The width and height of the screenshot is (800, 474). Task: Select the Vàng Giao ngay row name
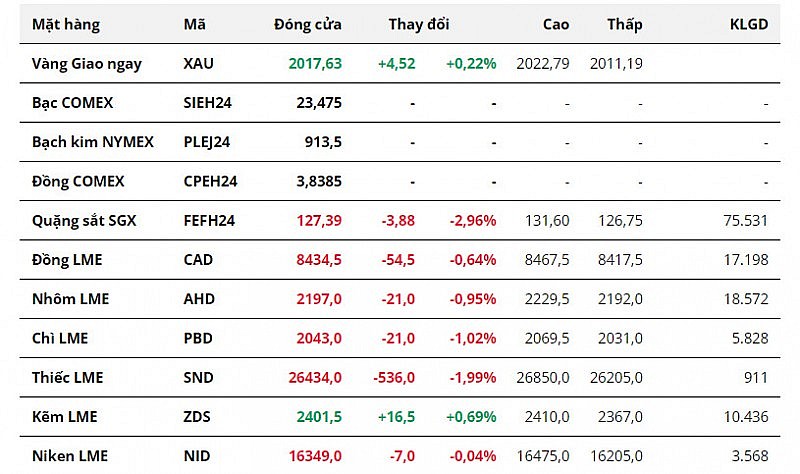coord(87,63)
